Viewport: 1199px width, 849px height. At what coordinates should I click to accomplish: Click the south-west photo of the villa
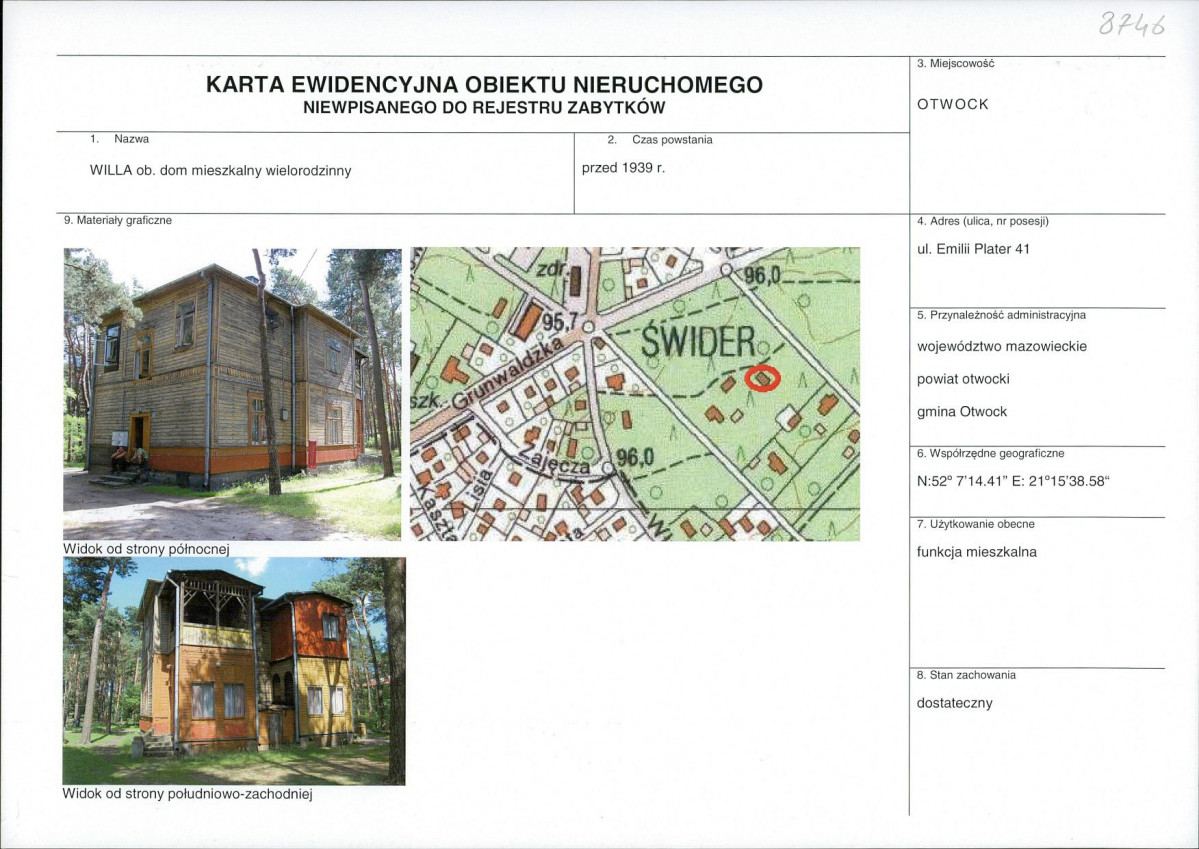[234, 671]
